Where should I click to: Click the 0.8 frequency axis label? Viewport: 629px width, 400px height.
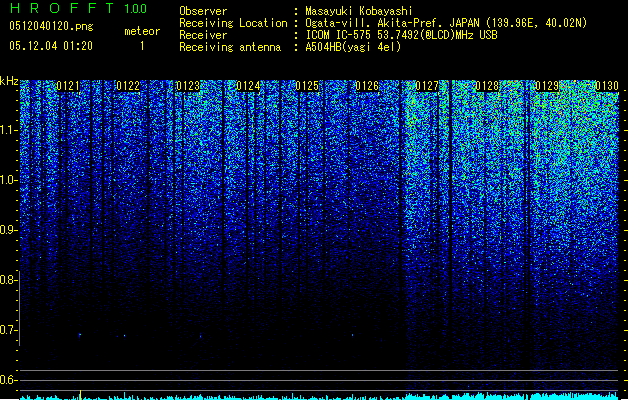(9, 280)
